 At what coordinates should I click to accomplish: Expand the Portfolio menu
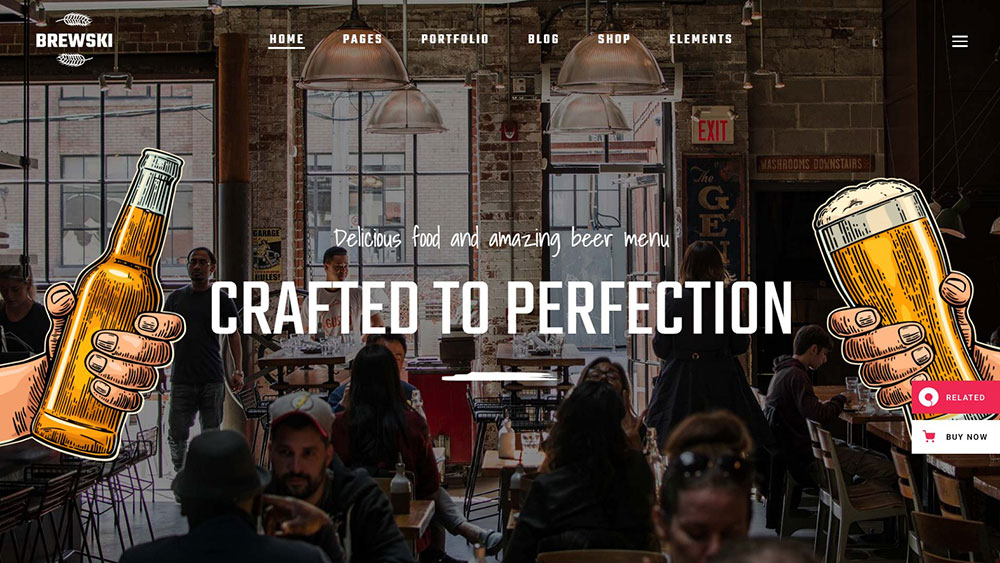coord(455,39)
